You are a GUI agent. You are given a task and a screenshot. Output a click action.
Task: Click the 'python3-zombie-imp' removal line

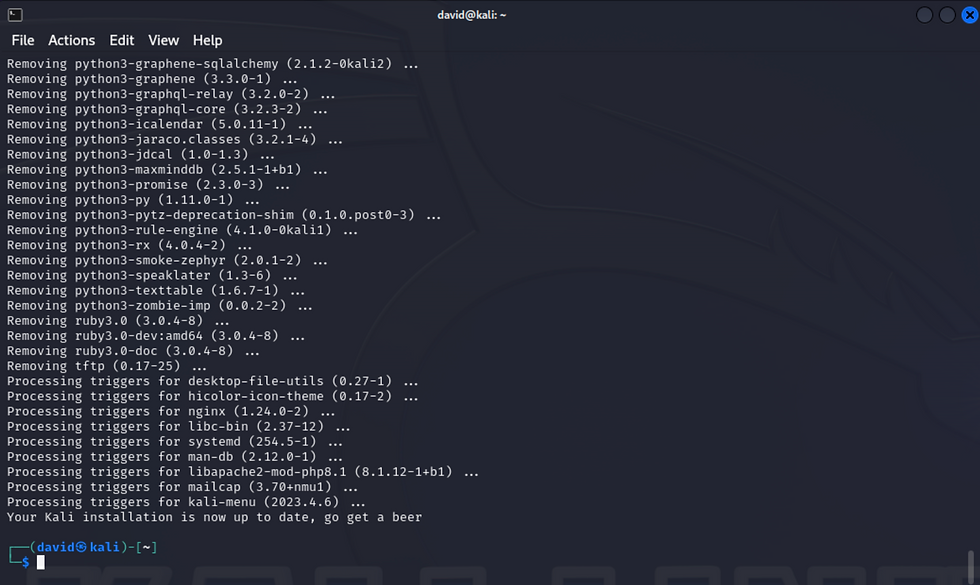(159, 306)
